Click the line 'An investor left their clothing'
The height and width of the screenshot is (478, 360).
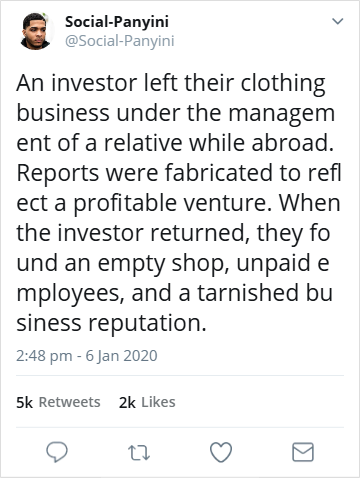coord(171,83)
